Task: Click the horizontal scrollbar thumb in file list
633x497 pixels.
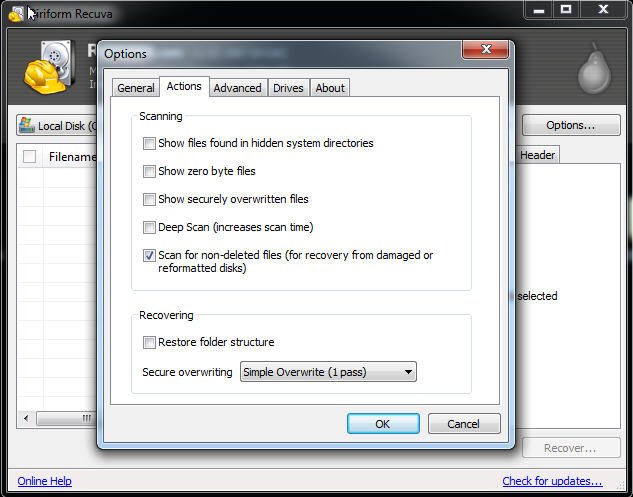Action: (66, 418)
